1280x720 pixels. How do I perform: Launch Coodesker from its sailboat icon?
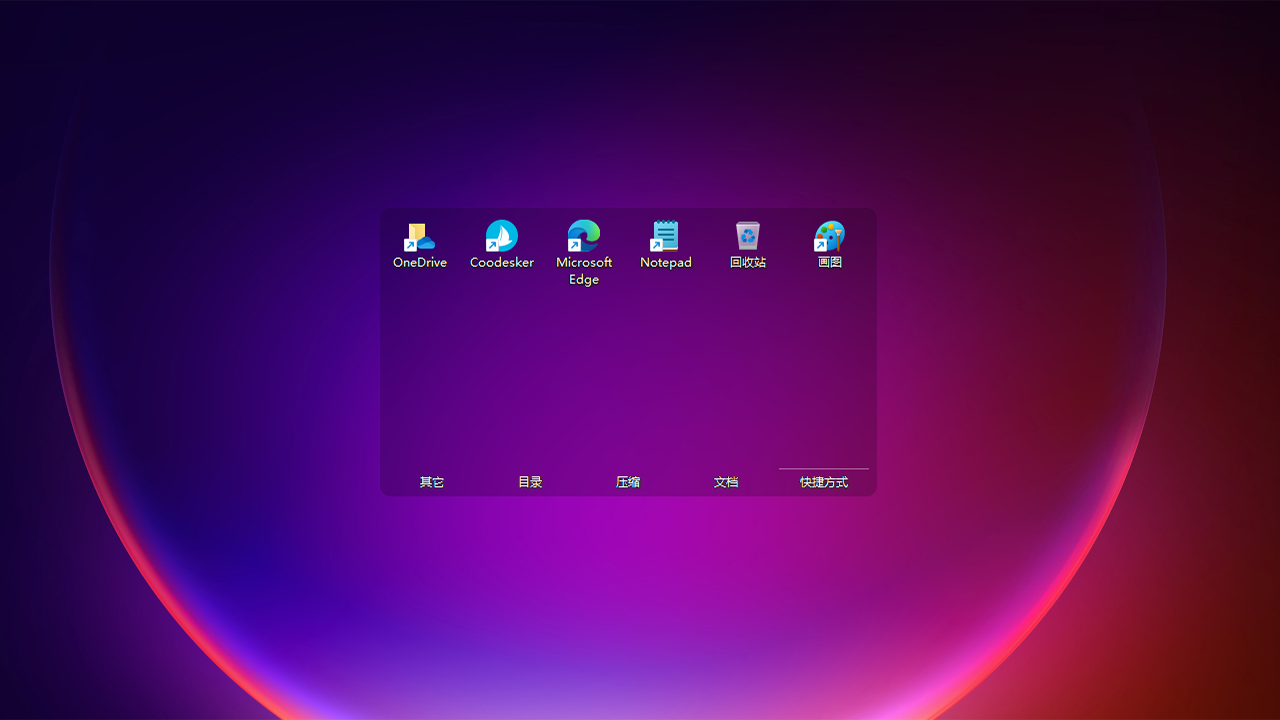[502, 237]
